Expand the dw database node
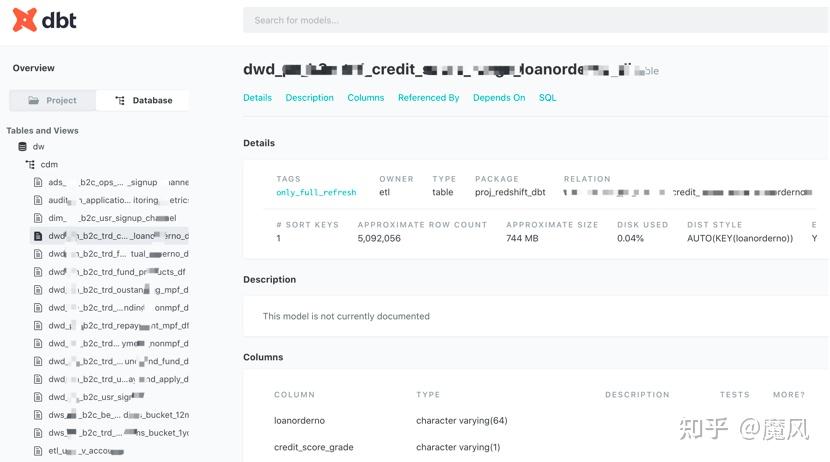This screenshot has height=462, width=830. pyautogui.click(x=39, y=147)
